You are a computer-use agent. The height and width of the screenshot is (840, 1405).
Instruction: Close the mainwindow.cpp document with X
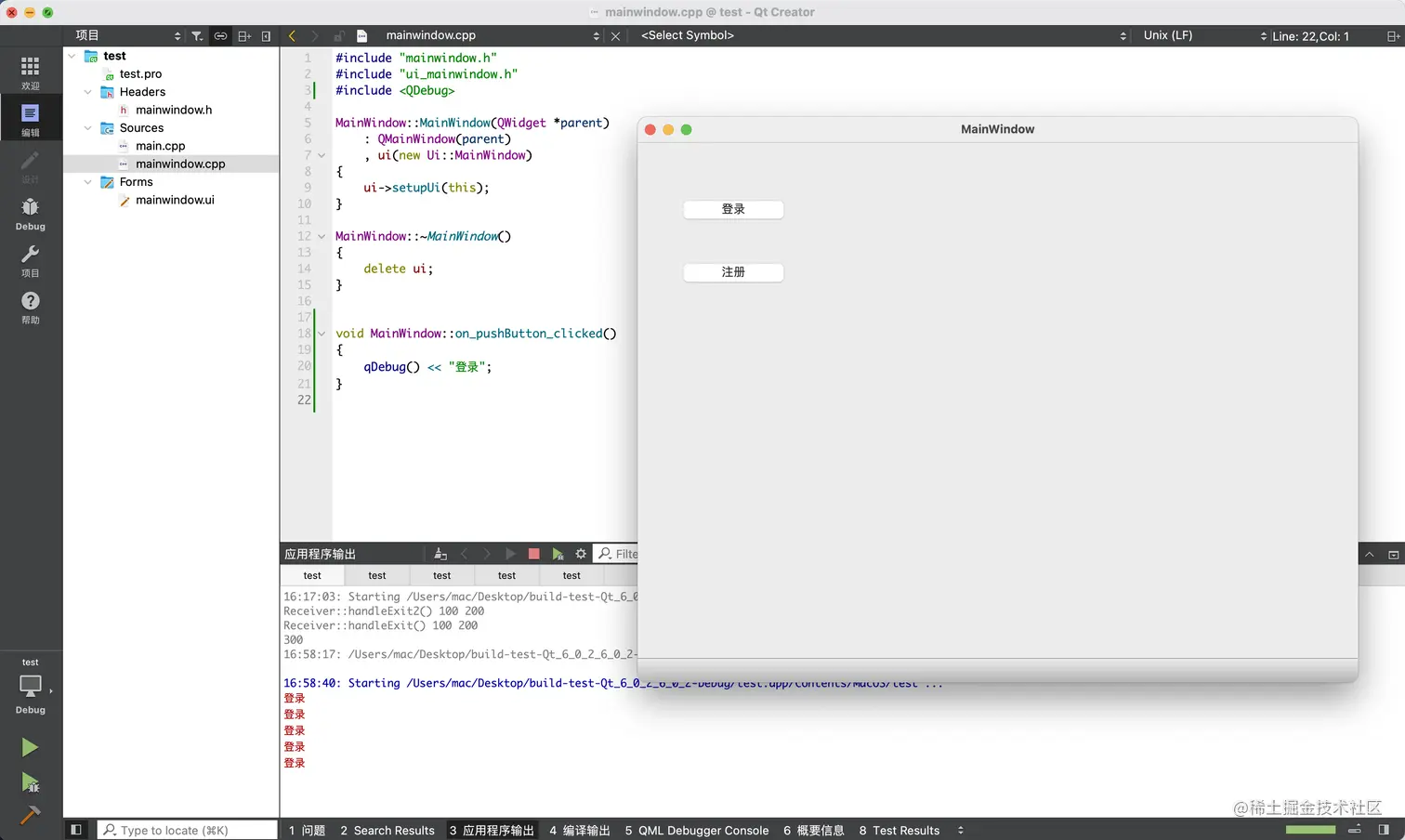tap(615, 36)
